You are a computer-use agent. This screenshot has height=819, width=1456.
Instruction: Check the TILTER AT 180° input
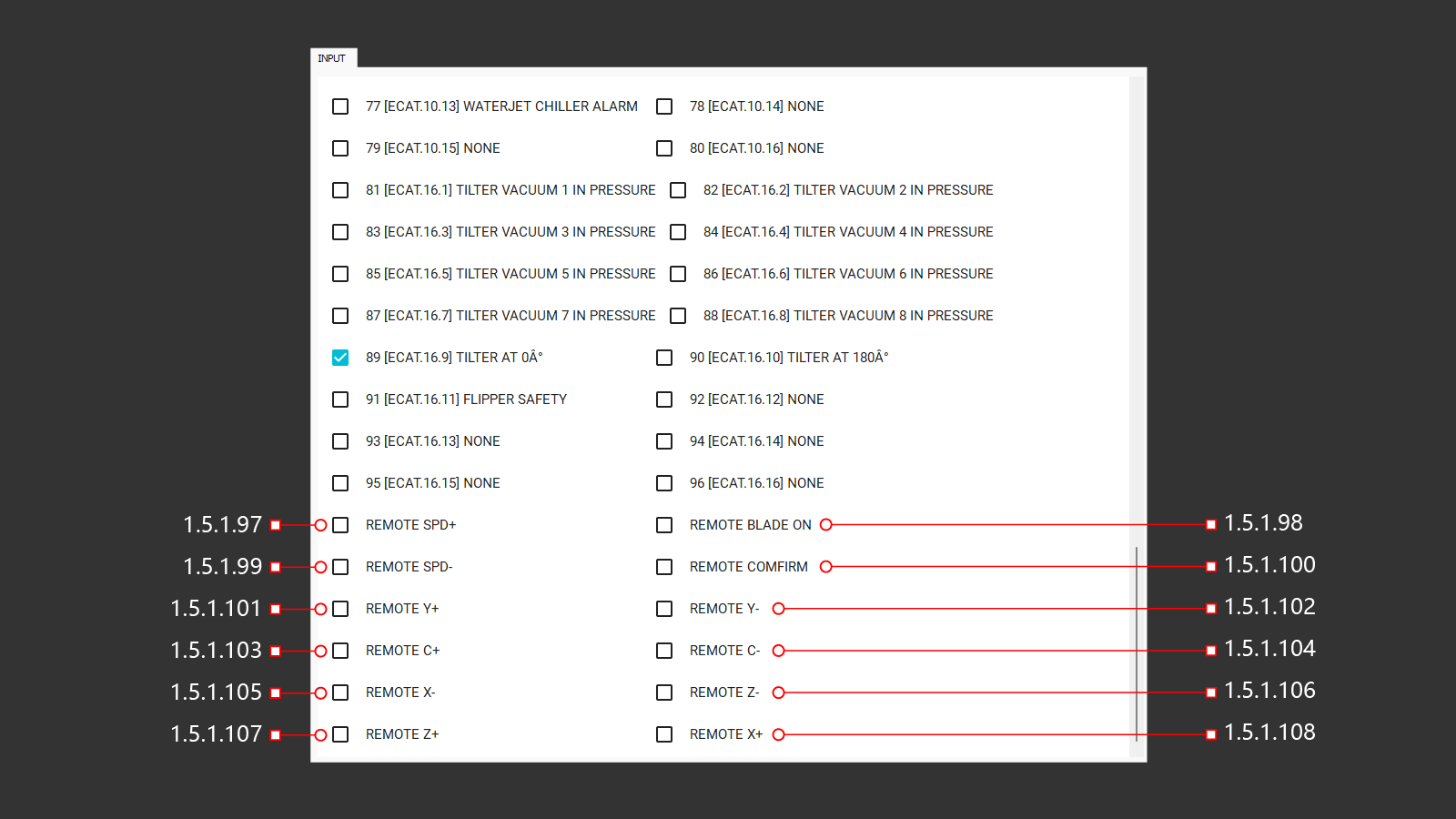pos(664,358)
